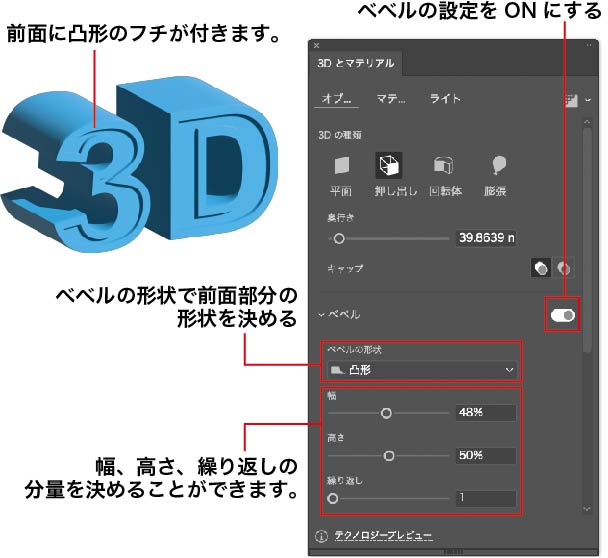Image resolution: width=608 pixels, height=558 pixels.
Task: Collapse the ベベル section chevron
Action: point(322,315)
